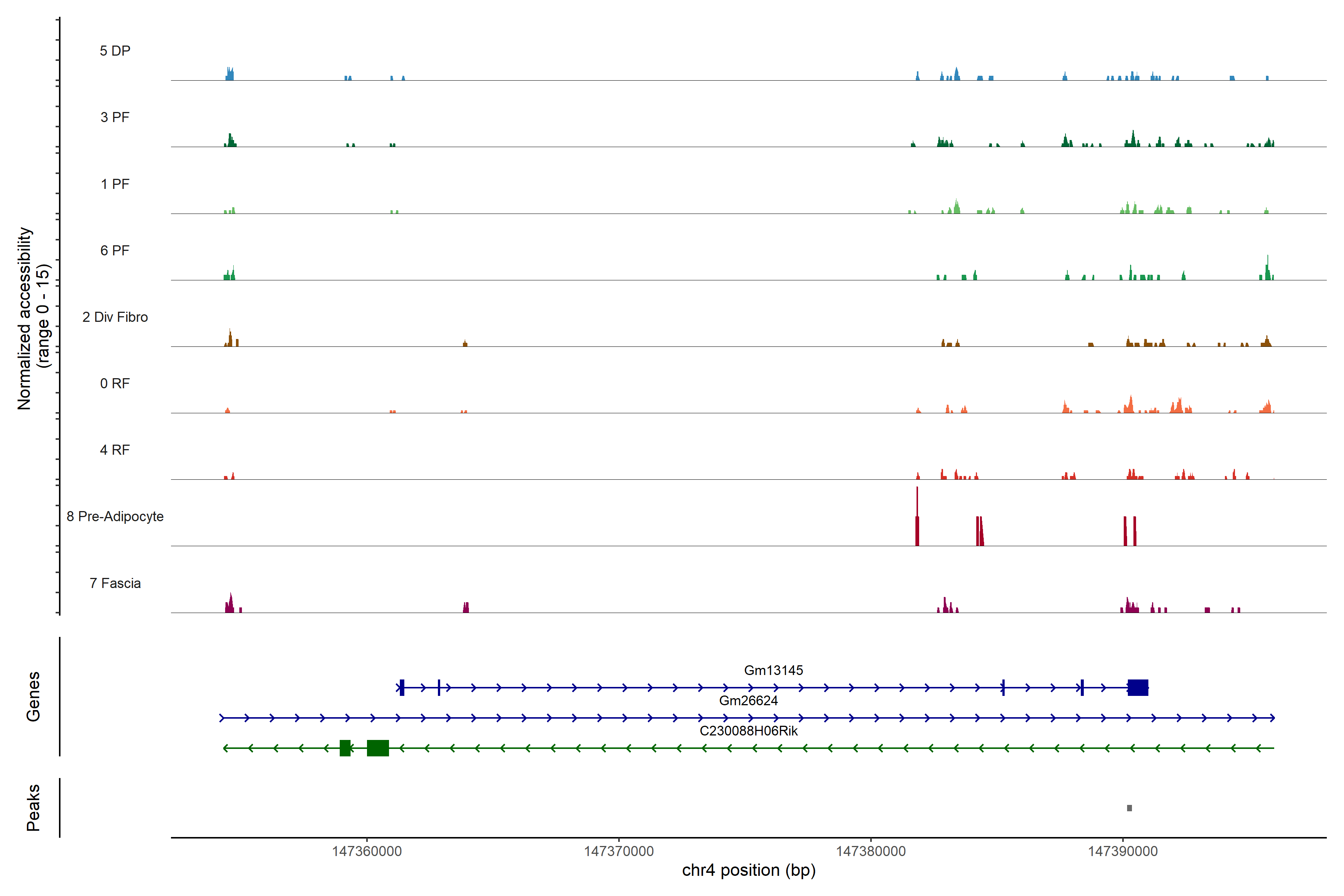Viewport: 1344px width, 896px height.
Task: Click the chr4 position axis title
Action: [x=749, y=870]
